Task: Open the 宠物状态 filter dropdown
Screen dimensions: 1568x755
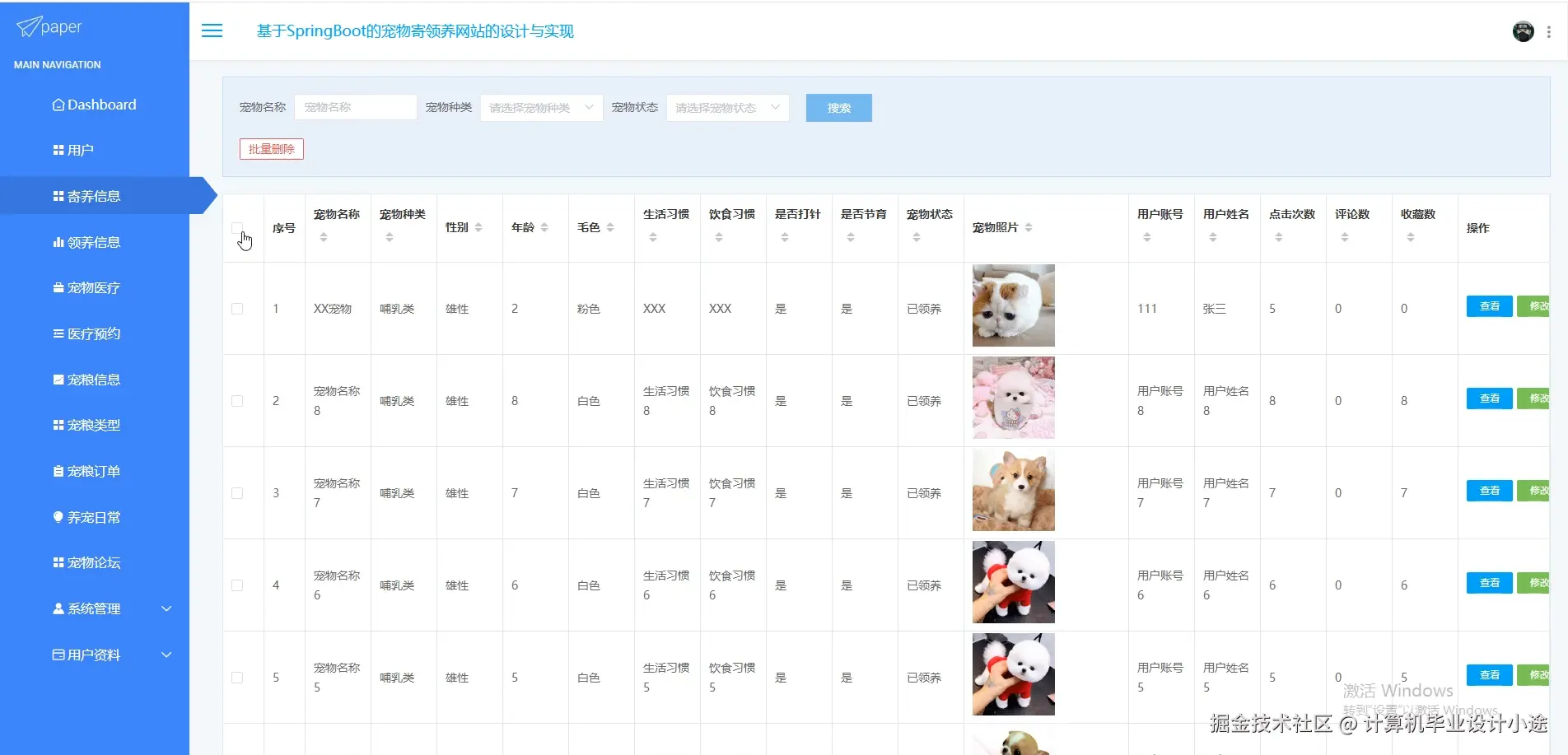Action: click(x=727, y=108)
